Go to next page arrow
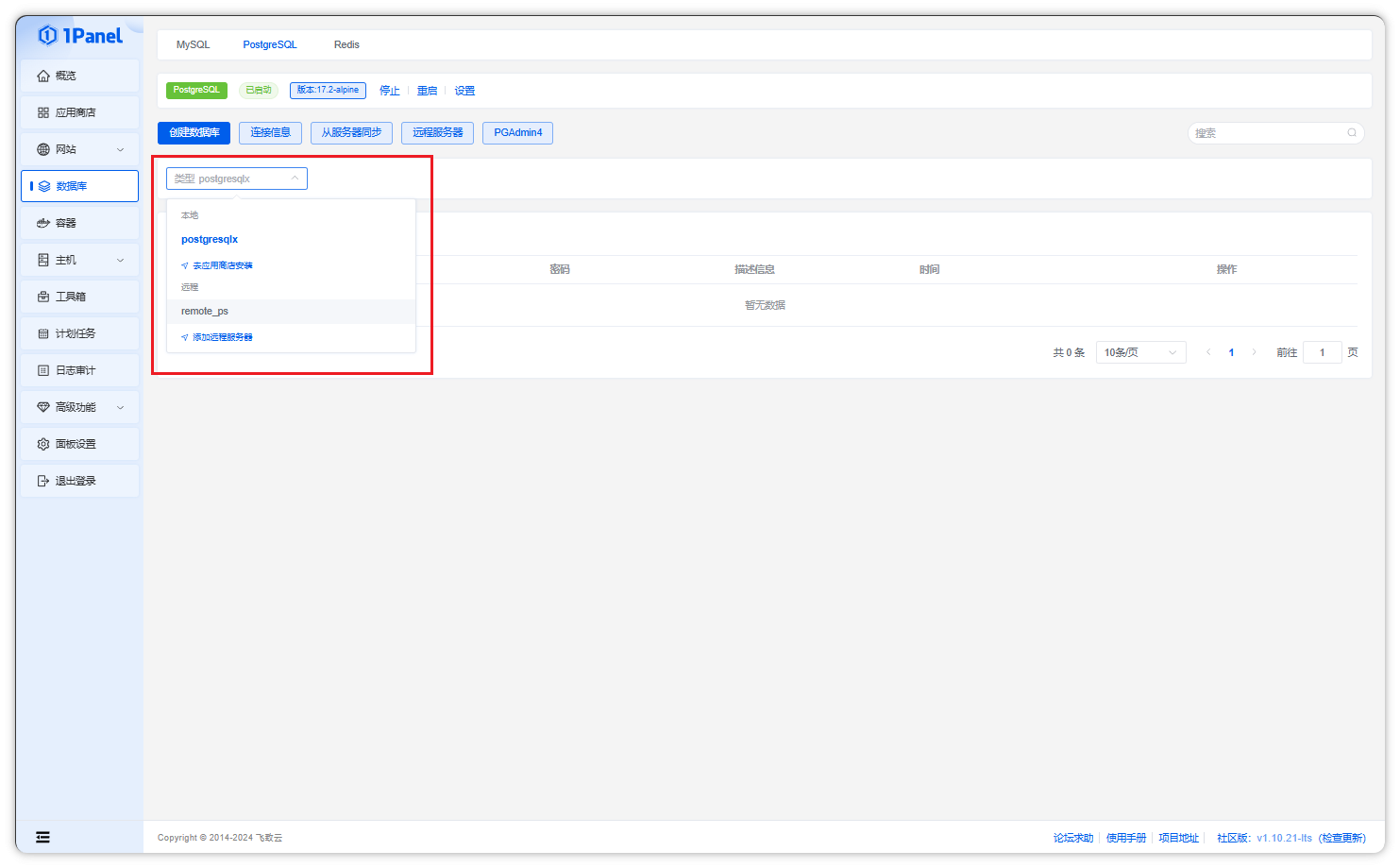 pyautogui.click(x=1254, y=352)
